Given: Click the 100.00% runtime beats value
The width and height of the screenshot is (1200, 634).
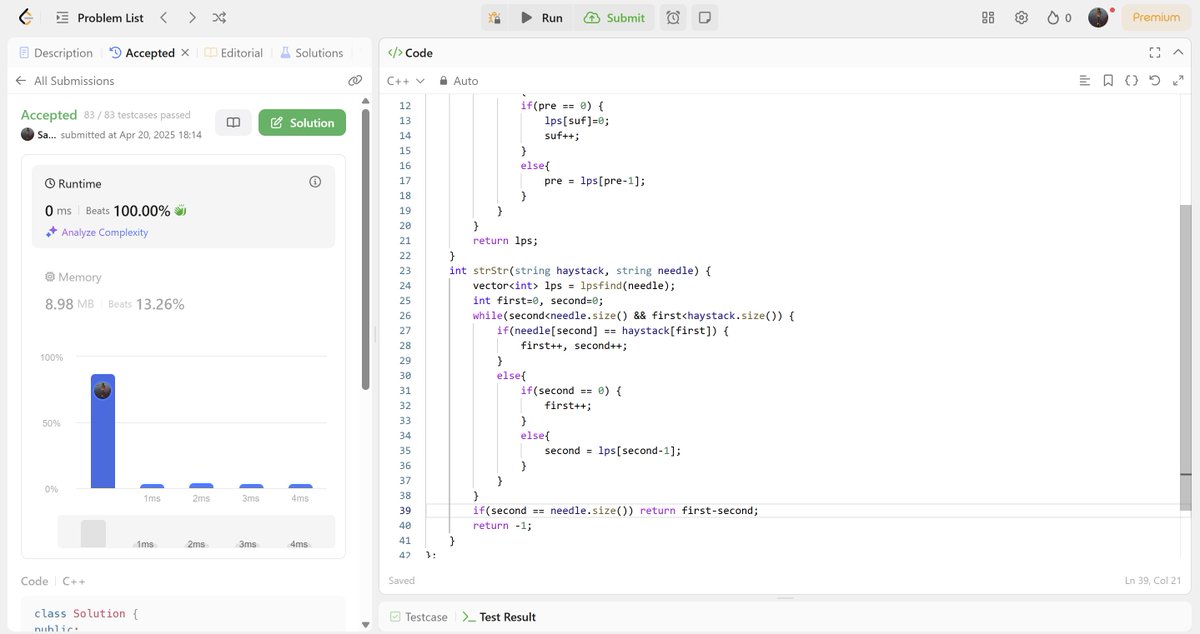Looking at the screenshot, I should pos(142,211).
